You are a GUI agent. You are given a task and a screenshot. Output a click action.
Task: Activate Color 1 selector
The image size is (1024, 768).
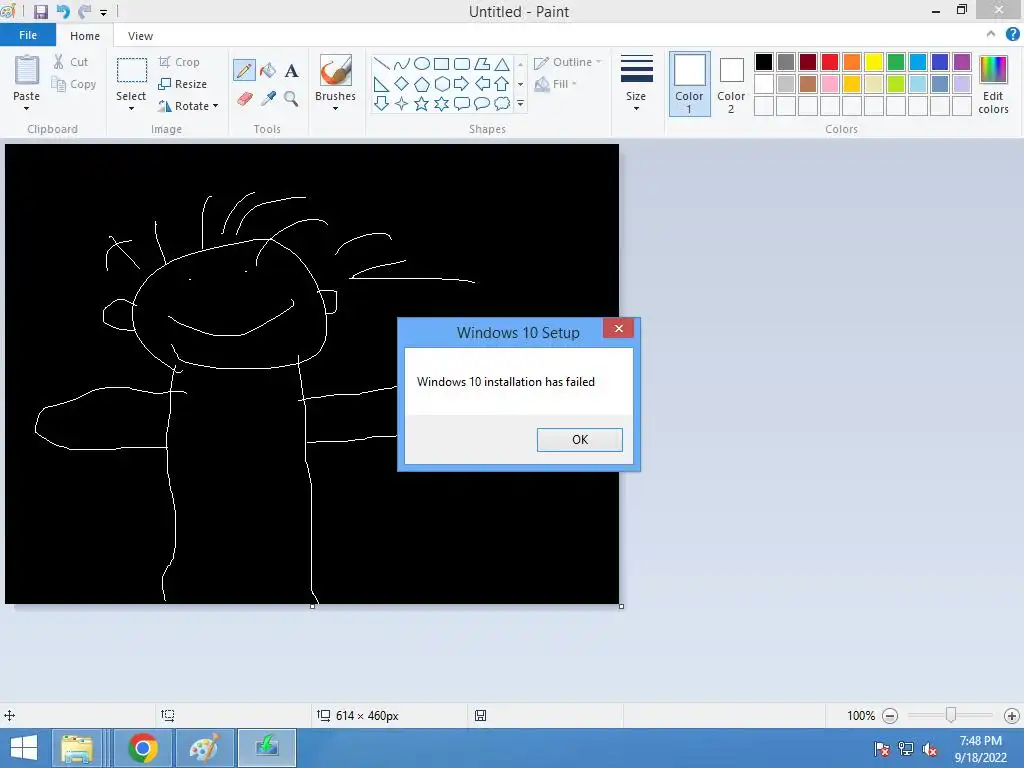tap(690, 84)
